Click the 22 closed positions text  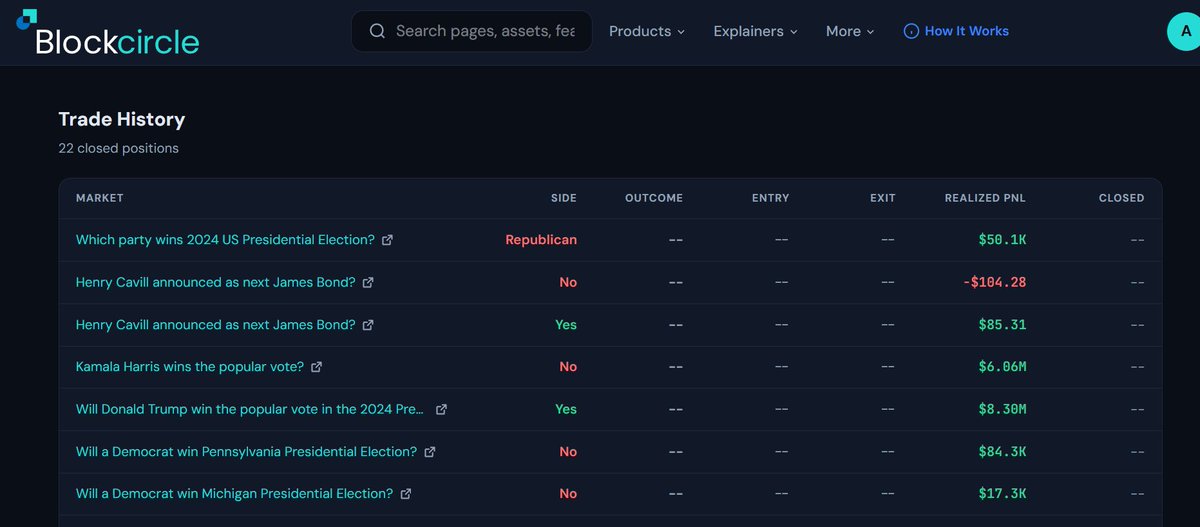(x=119, y=148)
